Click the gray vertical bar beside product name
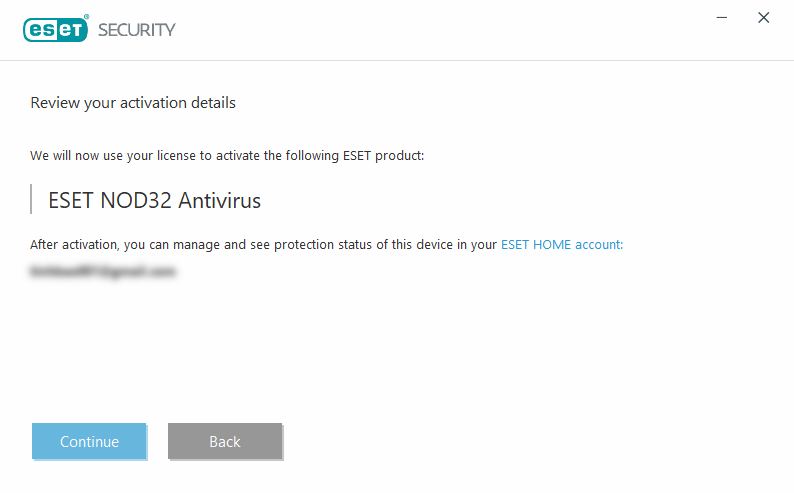This screenshot has height=493, width=794. (32, 199)
